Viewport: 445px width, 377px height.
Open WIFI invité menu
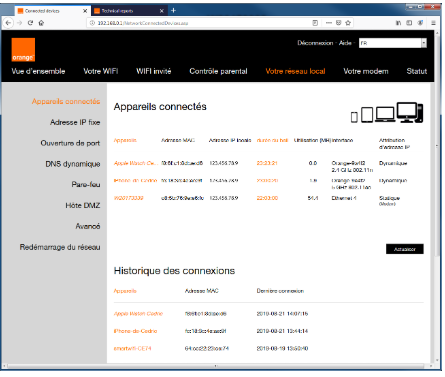[x=154, y=71]
